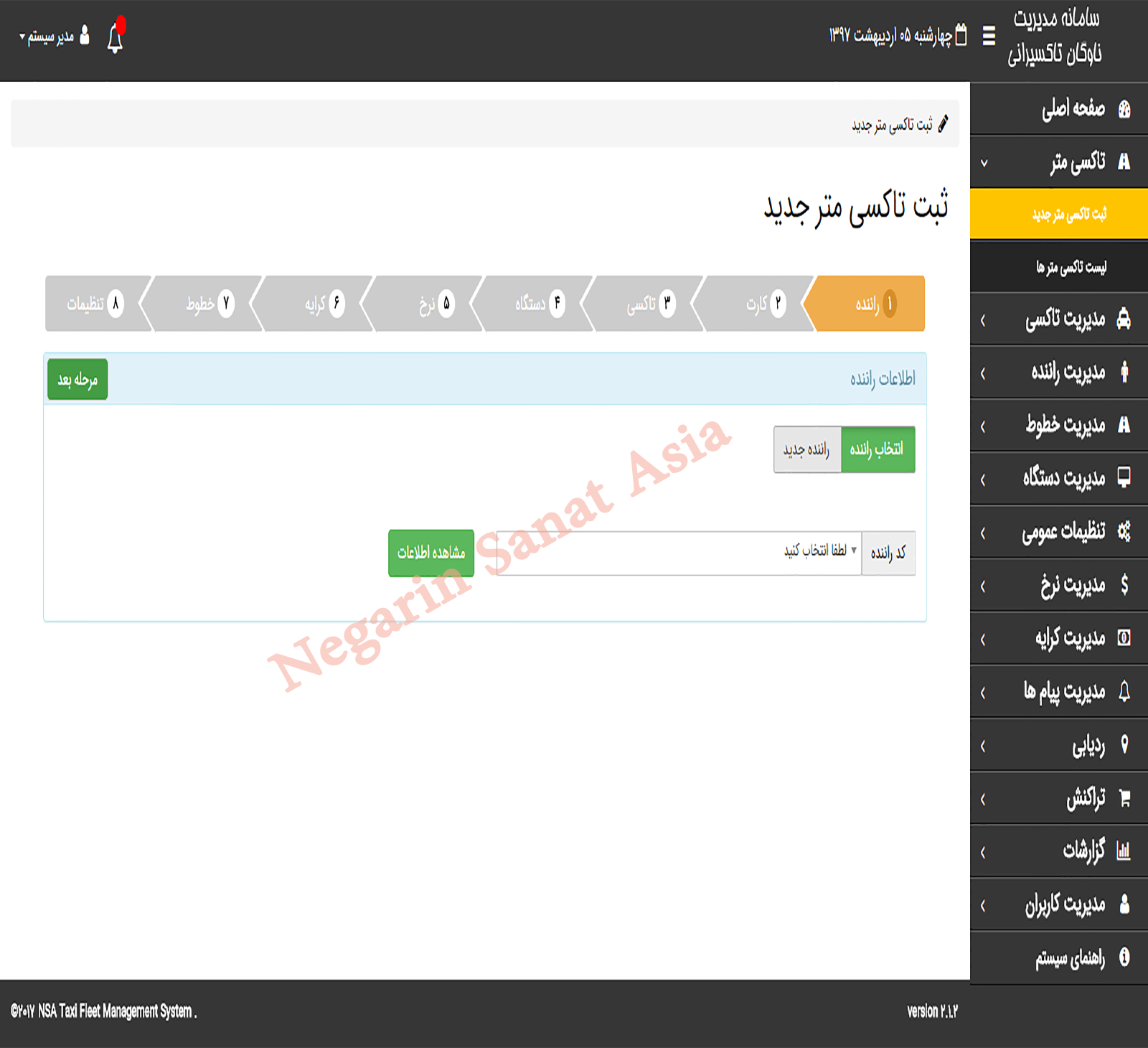The image size is (1148, 1048).
Task: Open the مدیریت پیام ها sidebar item
Action: (1059, 691)
